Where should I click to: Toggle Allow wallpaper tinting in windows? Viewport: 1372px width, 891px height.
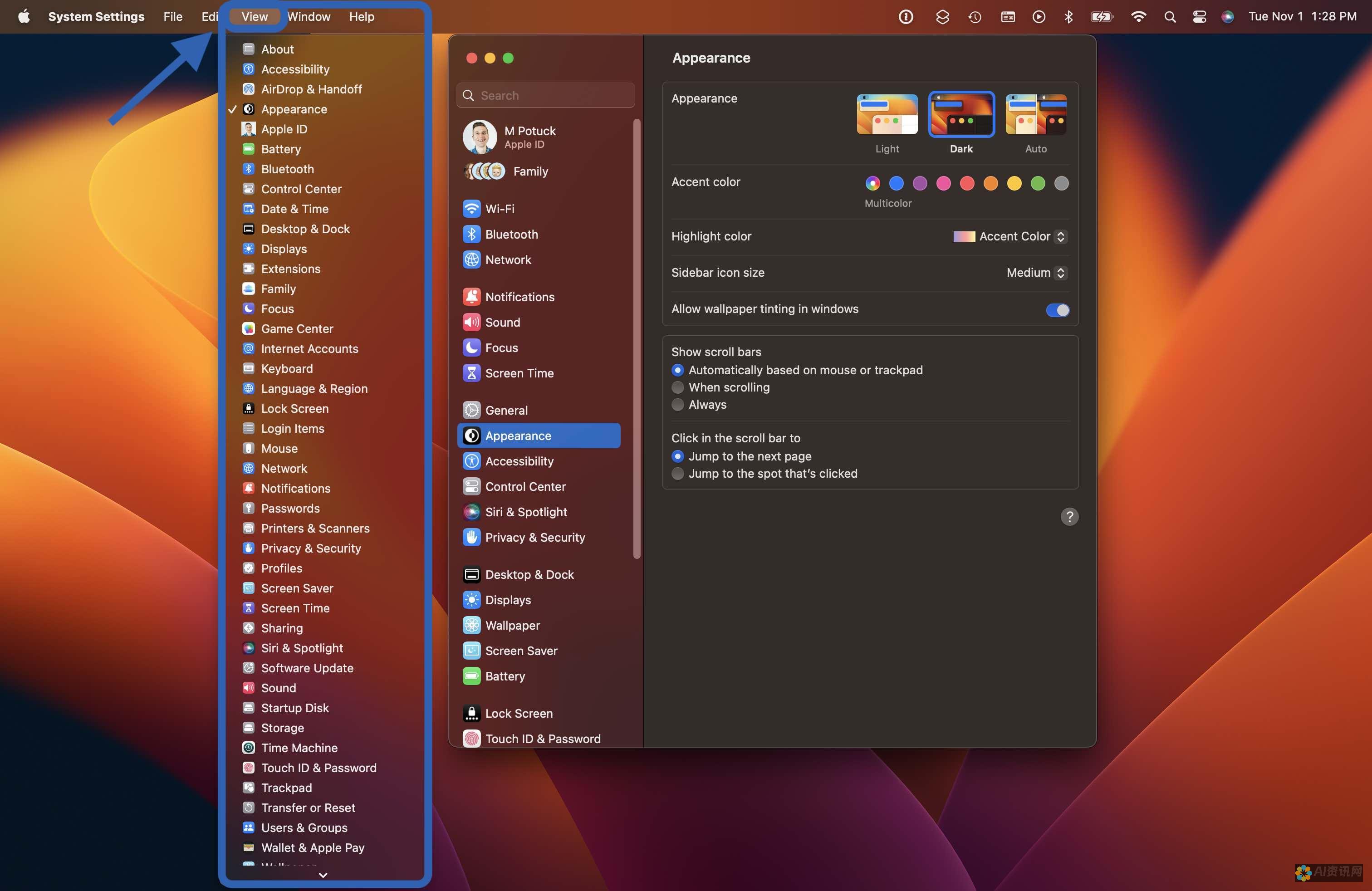[1056, 309]
